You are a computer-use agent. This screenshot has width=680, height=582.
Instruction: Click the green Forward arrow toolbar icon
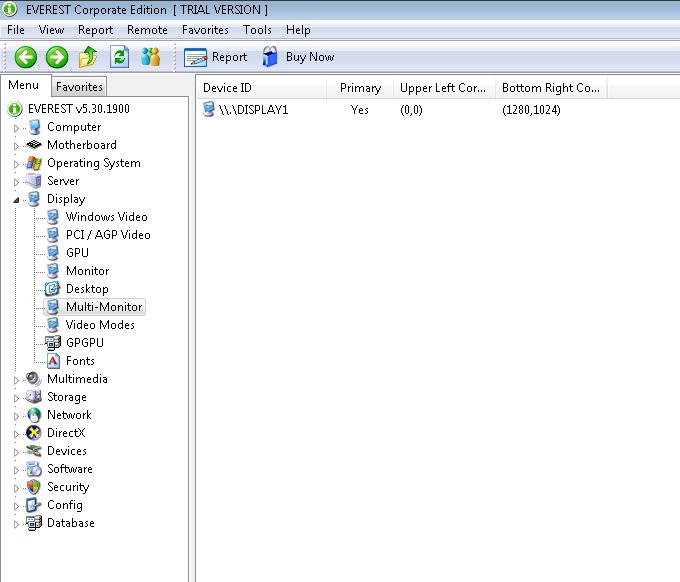click(x=57, y=57)
